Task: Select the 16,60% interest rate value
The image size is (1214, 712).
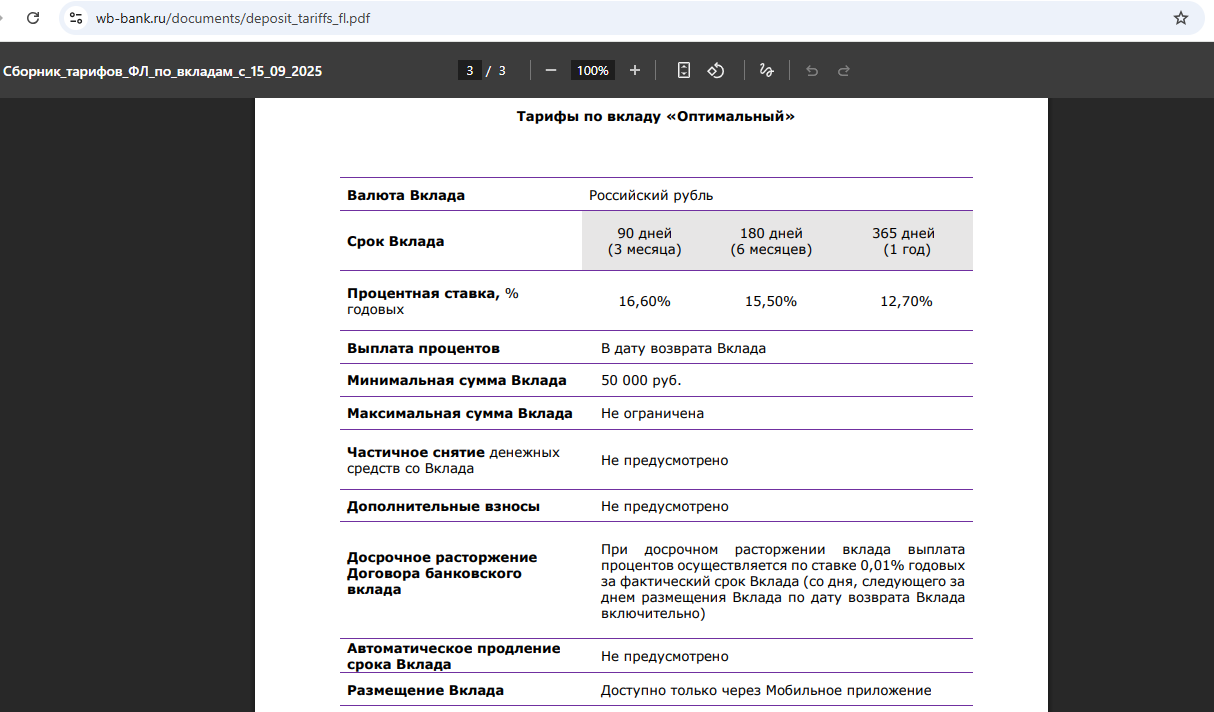Action: 644,301
